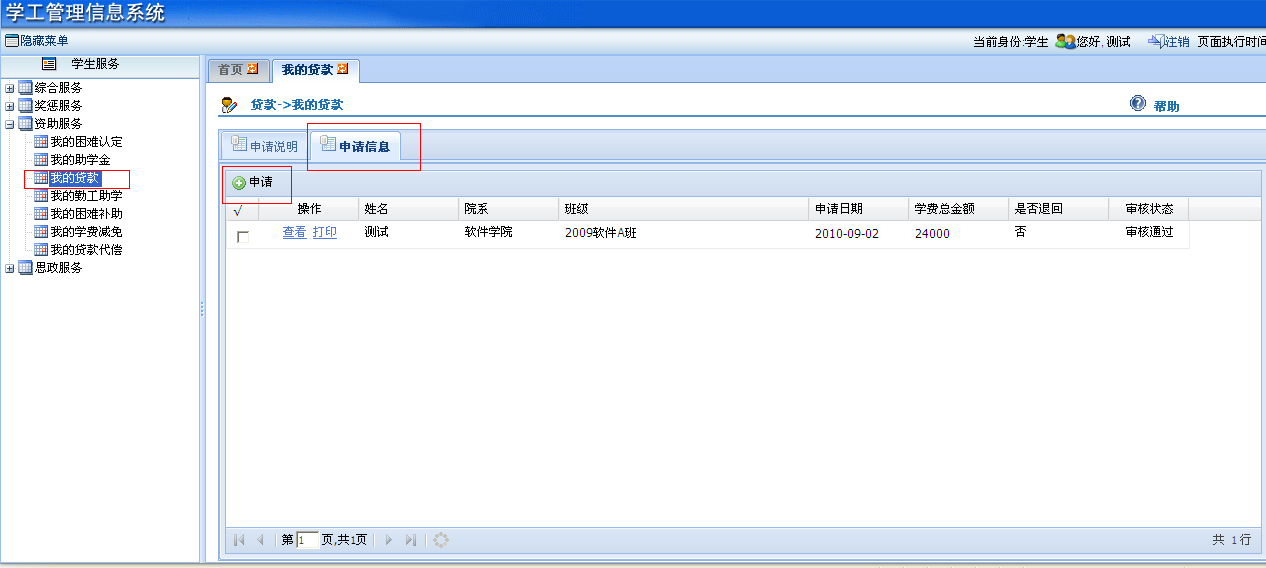Click the 隐藏菜单 hide menu icon
The width and height of the screenshot is (1266, 568).
pyautogui.click(x=12, y=41)
